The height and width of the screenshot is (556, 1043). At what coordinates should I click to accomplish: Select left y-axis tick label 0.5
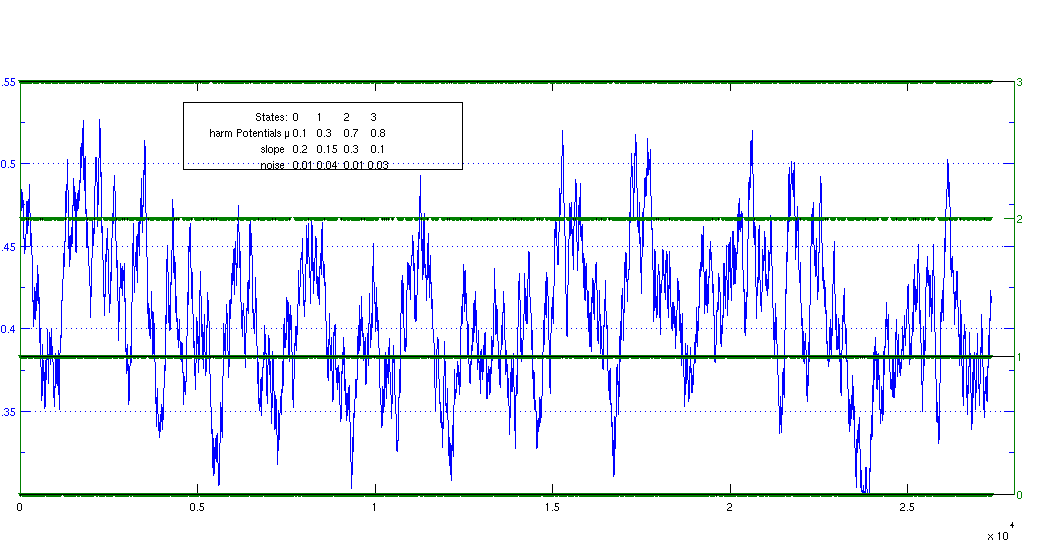[x=9, y=164]
